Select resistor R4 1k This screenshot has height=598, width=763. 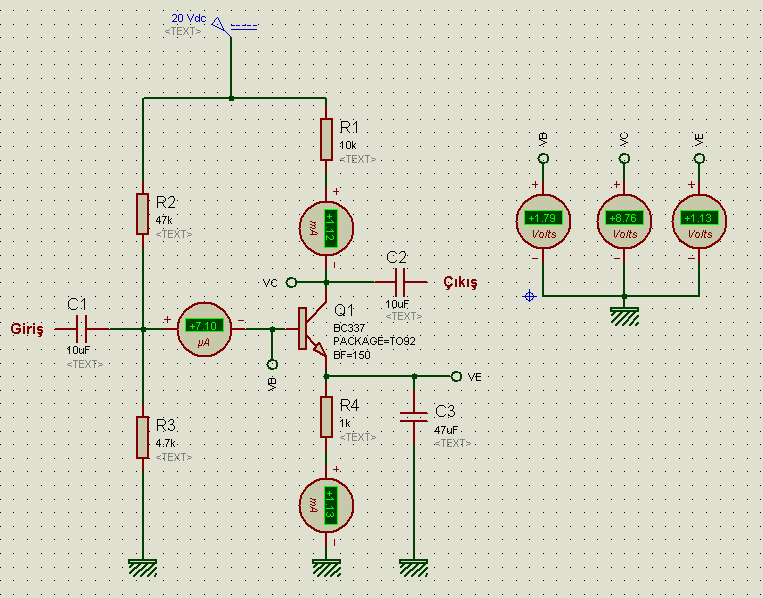coord(327,416)
